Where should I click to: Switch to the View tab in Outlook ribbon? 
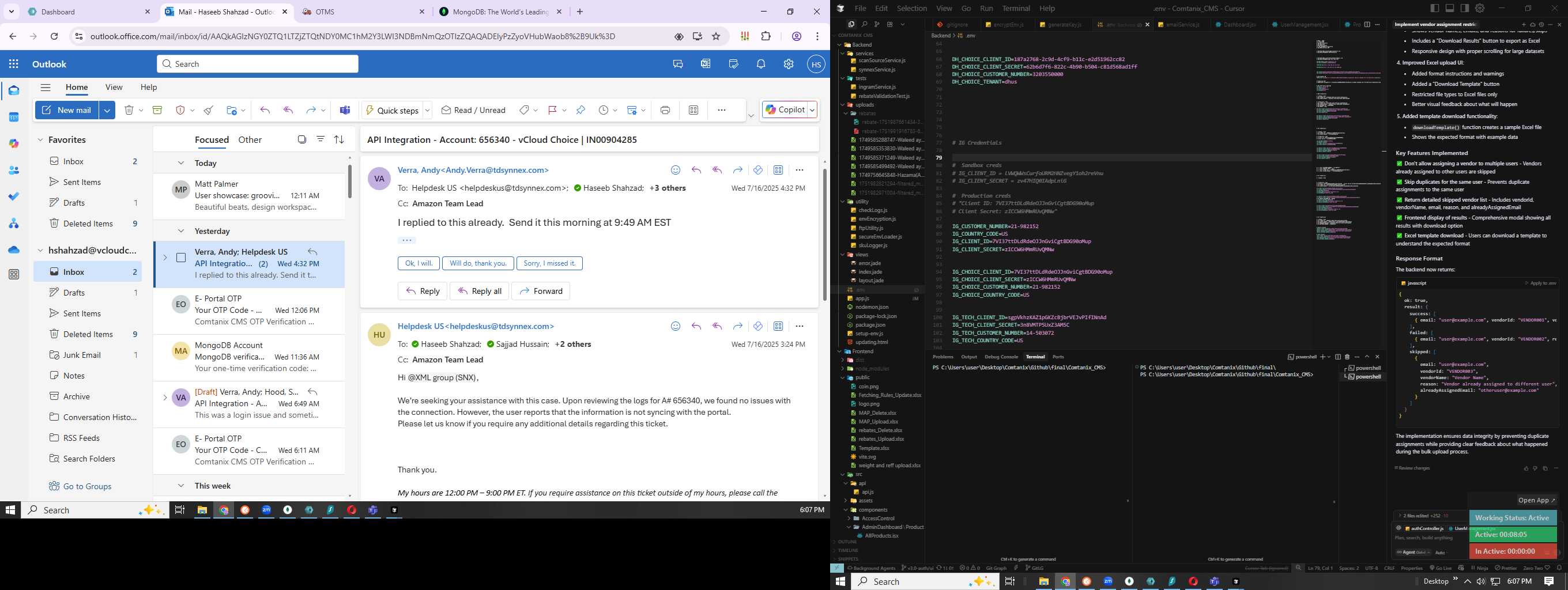click(114, 87)
